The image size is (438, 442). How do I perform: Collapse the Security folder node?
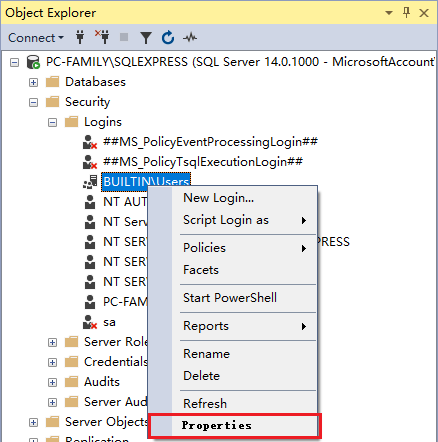(x=33, y=102)
